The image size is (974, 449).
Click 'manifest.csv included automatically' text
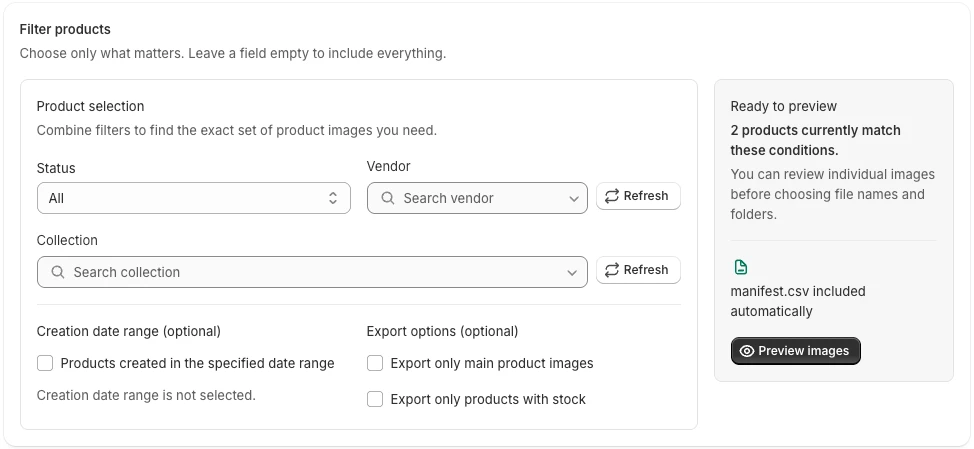click(798, 301)
